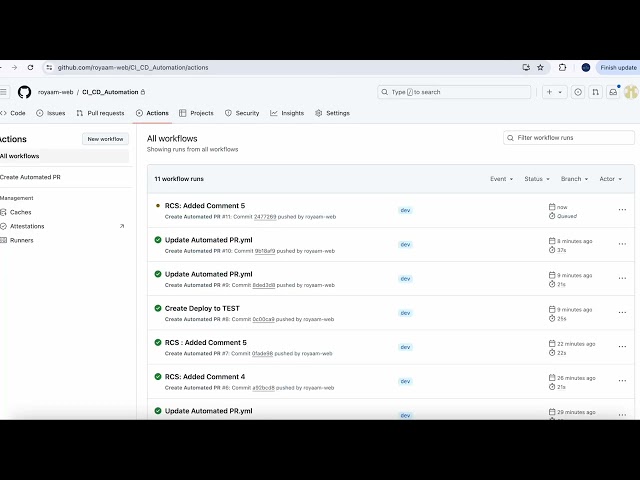This screenshot has height=480, width=640.
Task: Open commit link in Create Automated PR #11 row
Action: coord(265,217)
